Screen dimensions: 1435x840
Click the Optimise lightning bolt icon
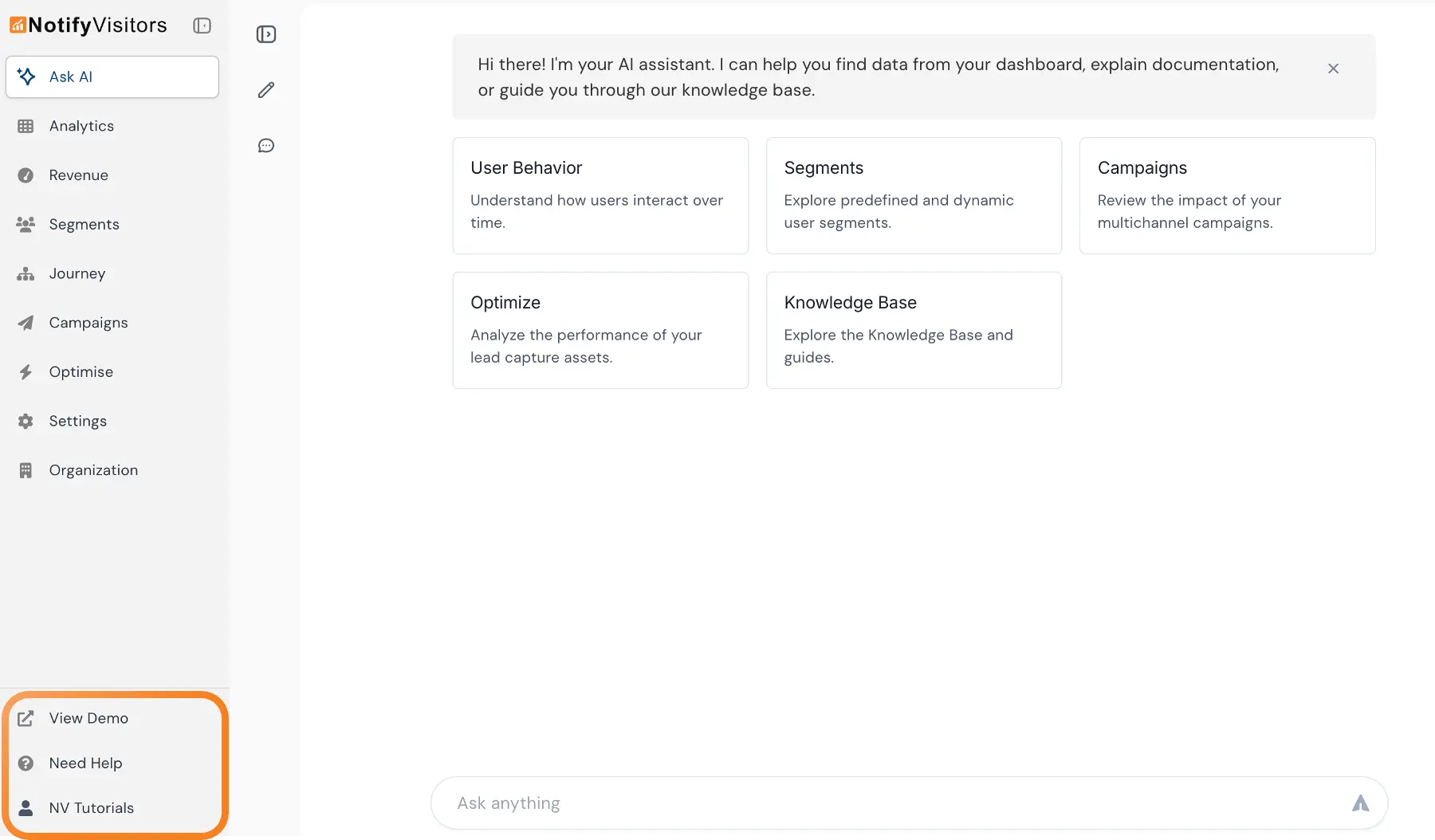(x=26, y=372)
